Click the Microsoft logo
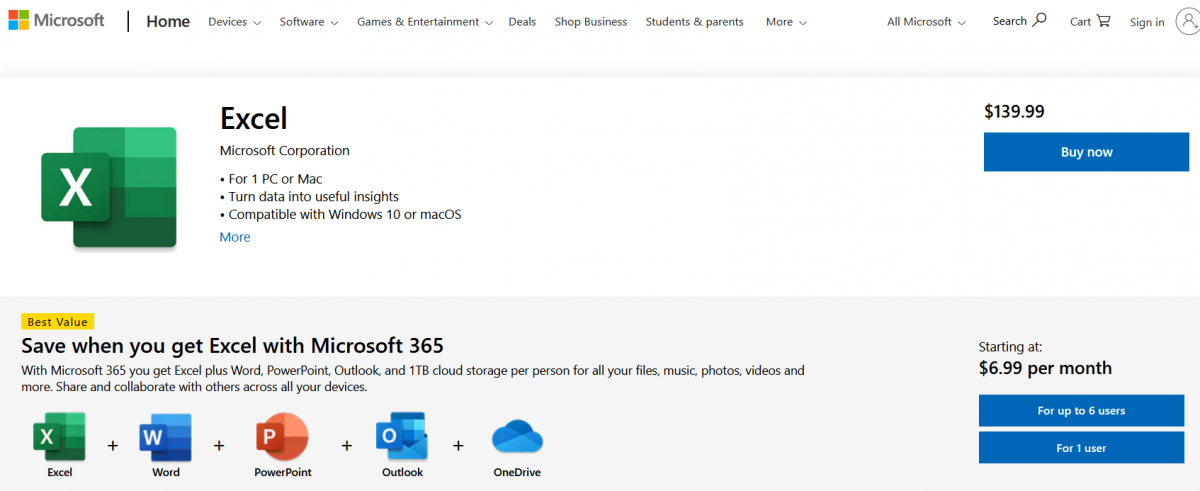The image size is (1200, 491). (x=56, y=20)
